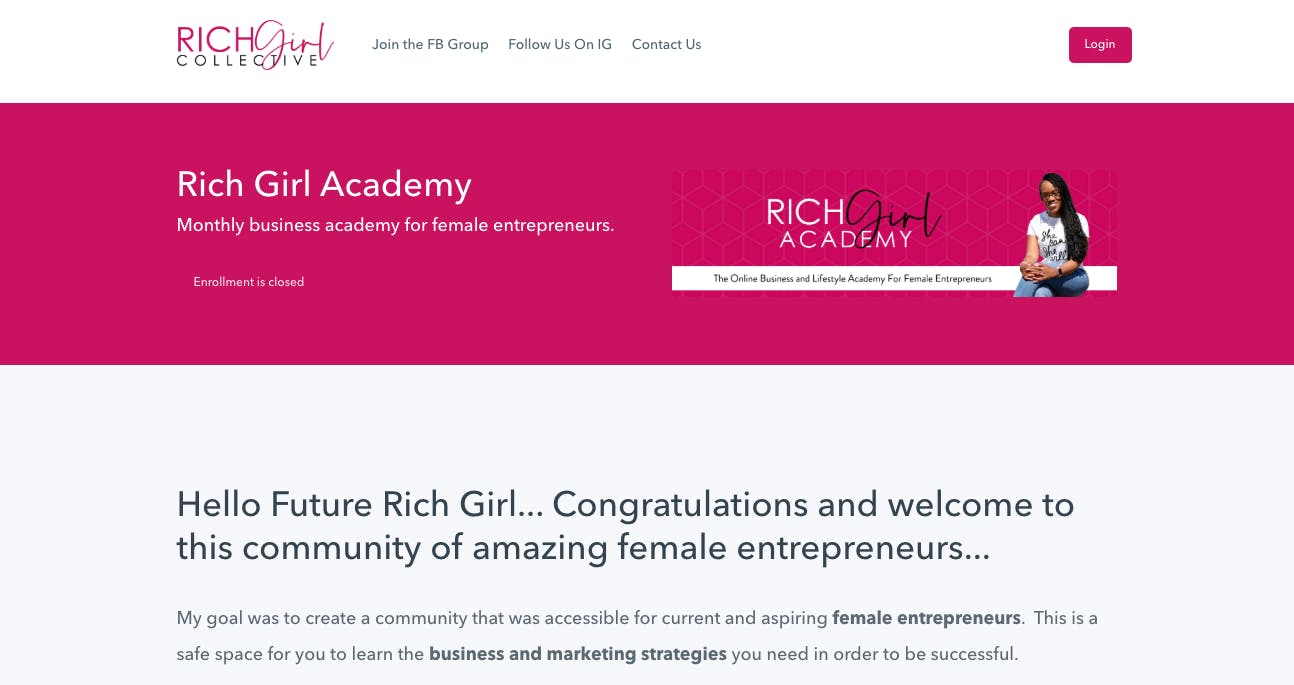Click the white navigation header bar
Image resolution: width=1294 pixels, height=685 pixels.
(x=850, y=50)
